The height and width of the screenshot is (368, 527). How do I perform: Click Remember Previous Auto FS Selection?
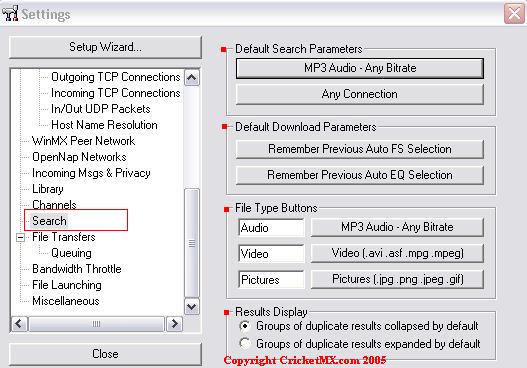click(360, 149)
